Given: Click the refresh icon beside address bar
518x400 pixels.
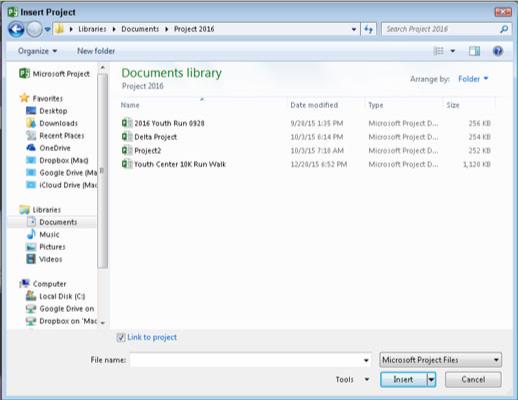Looking at the screenshot, I should (x=369, y=29).
